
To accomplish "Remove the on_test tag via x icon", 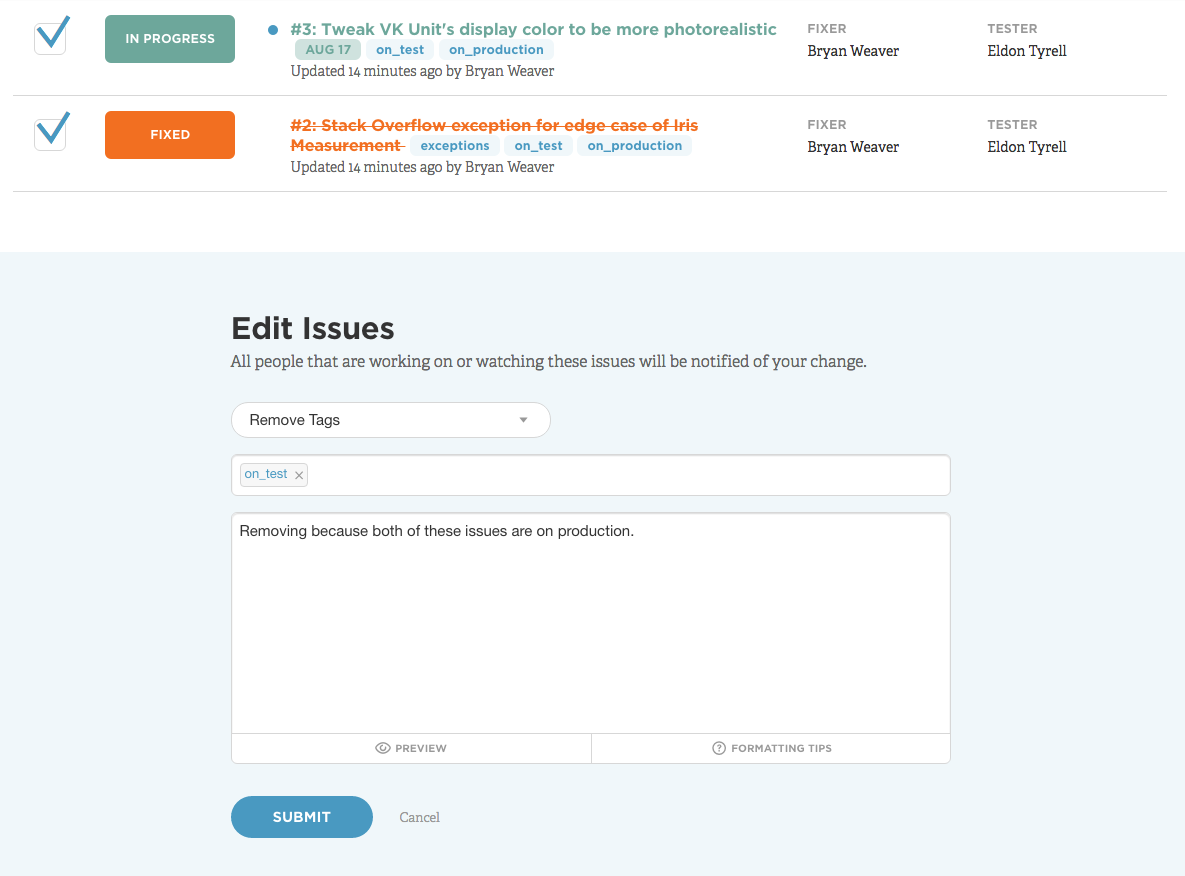I will pyautogui.click(x=298, y=475).
